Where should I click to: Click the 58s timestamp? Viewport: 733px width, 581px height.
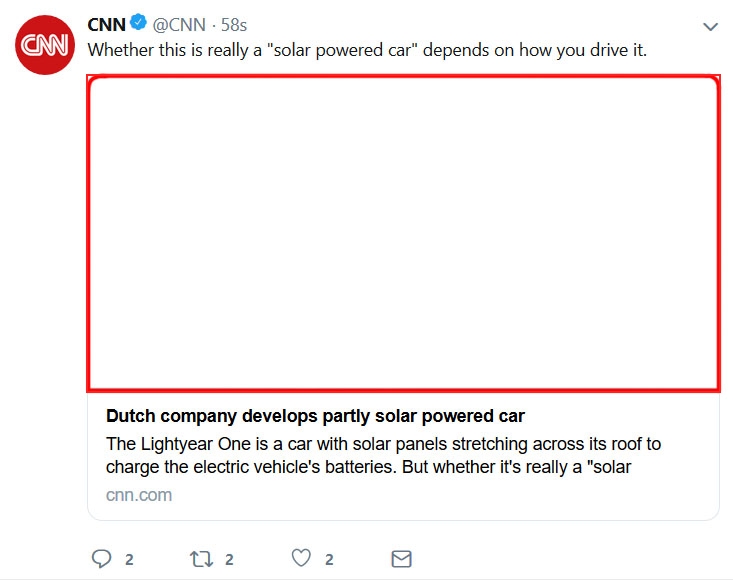[234, 25]
